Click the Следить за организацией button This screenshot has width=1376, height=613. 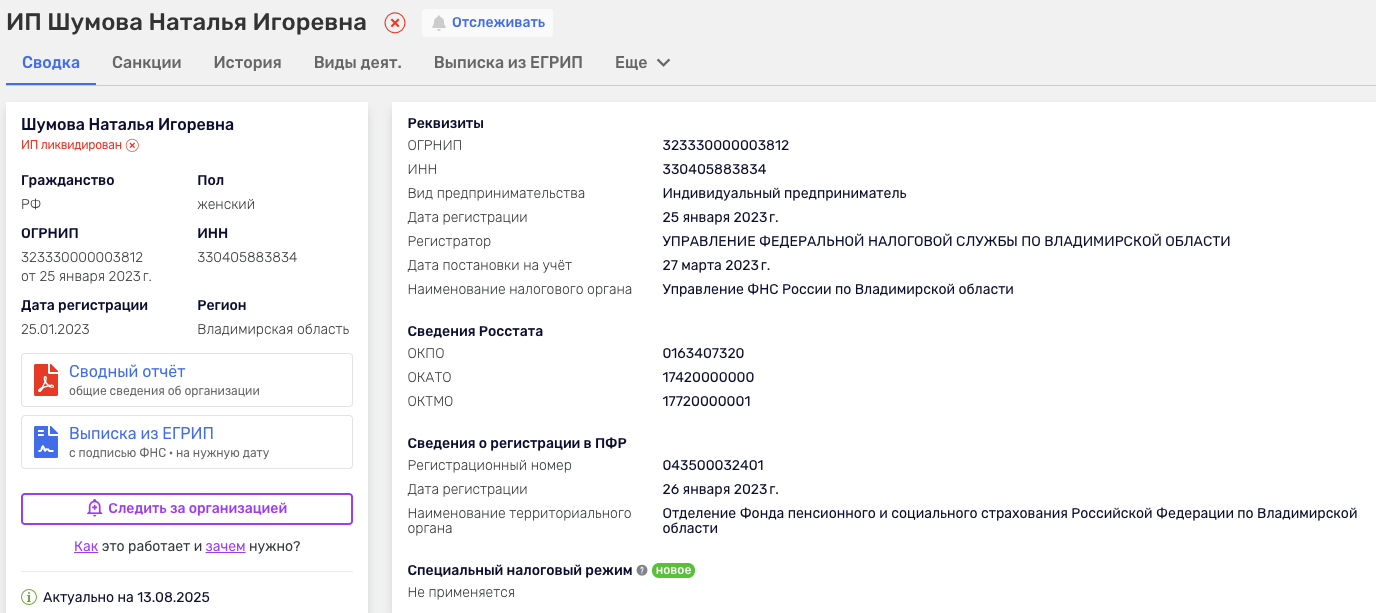[x=187, y=509]
